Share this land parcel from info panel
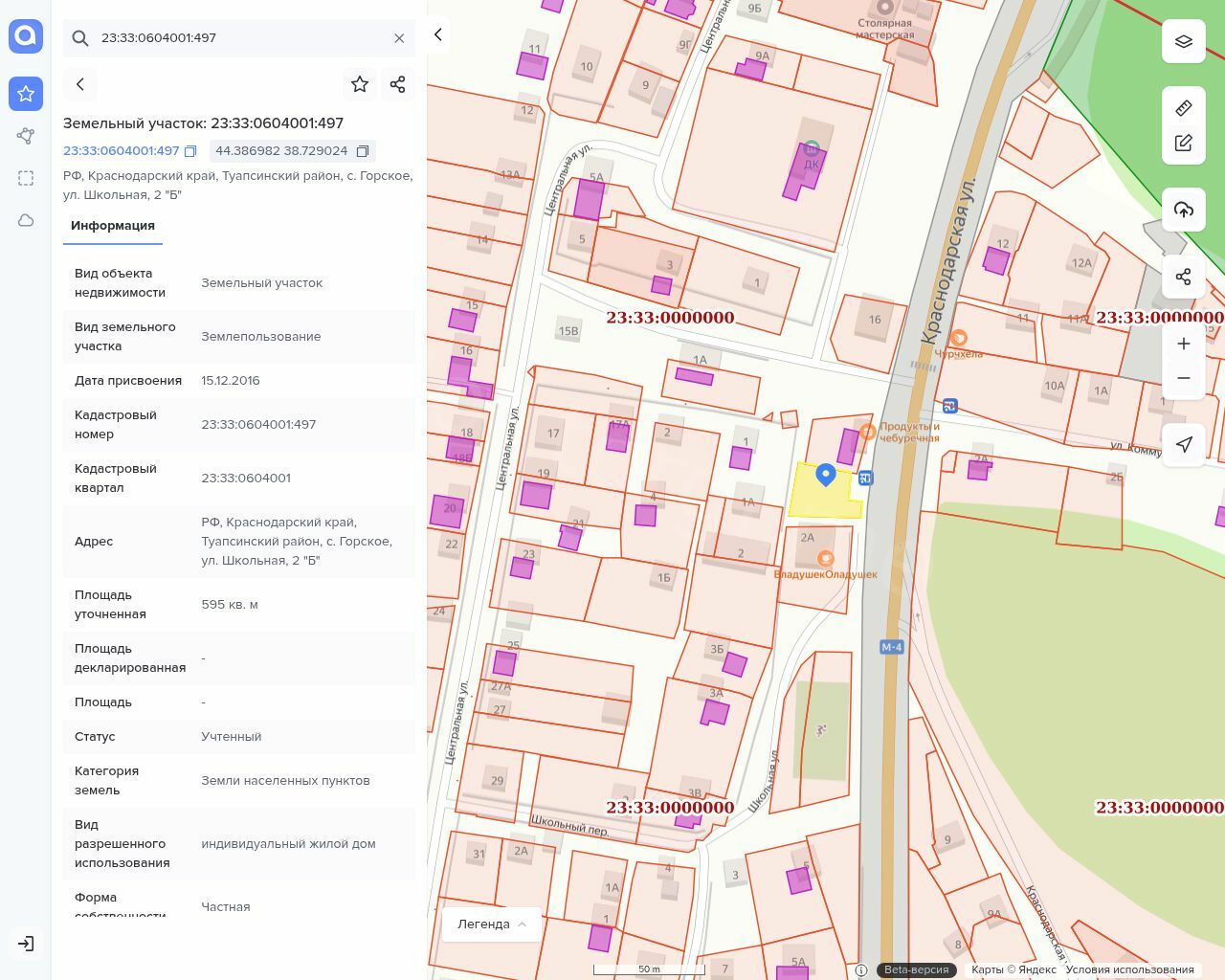Viewport: 1225px width, 980px height. [x=398, y=84]
